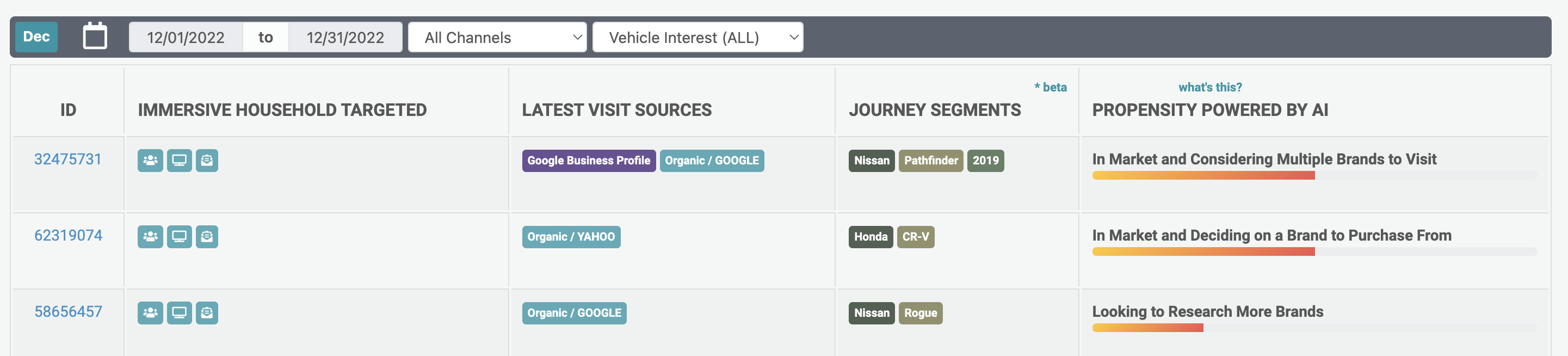Click the Dec month button
Viewport: 1568px width, 356px height.
[x=36, y=37]
